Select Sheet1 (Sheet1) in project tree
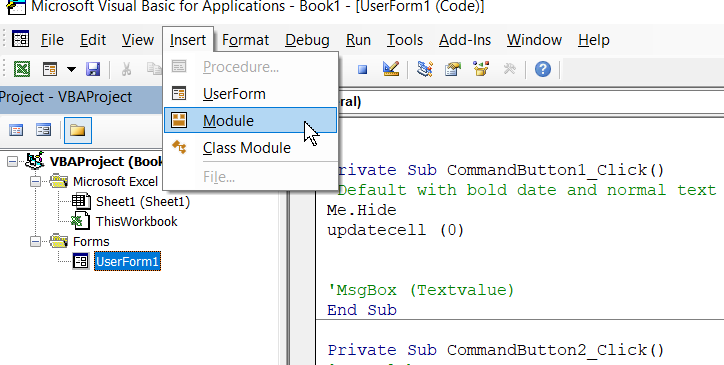This screenshot has width=724, height=365. tap(143, 201)
